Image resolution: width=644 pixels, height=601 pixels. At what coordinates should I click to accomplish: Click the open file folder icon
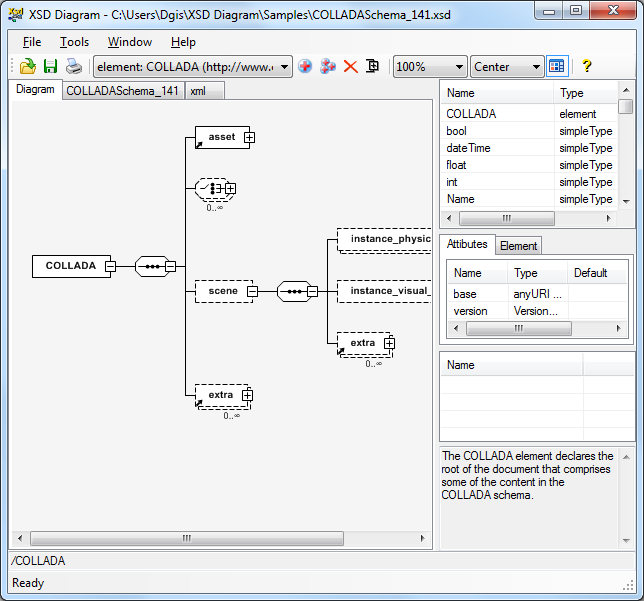pos(28,67)
